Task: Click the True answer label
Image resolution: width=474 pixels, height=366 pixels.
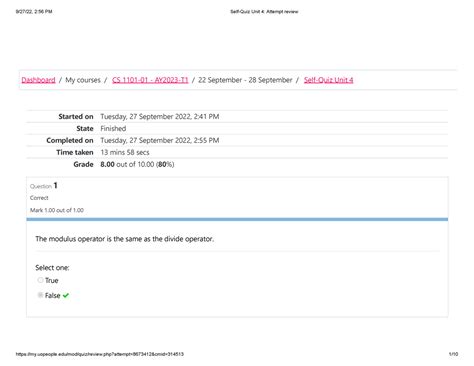Action: coord(52,280)
